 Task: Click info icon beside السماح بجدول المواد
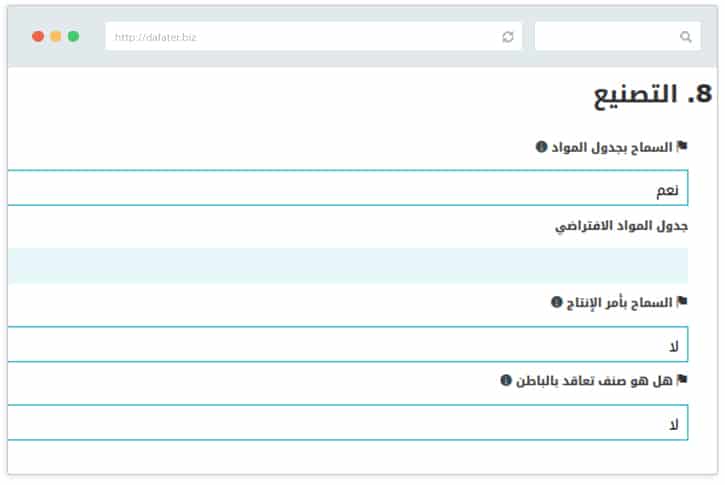point(541,147)
